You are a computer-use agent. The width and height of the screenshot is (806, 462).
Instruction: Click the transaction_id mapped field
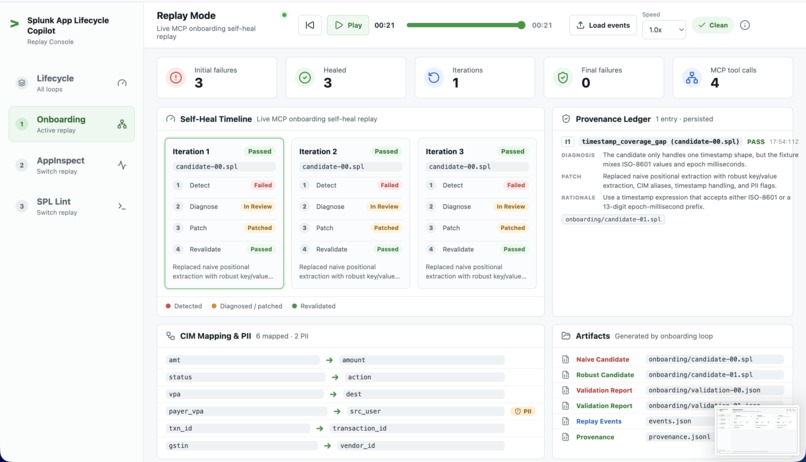click(x=417, y=428)
